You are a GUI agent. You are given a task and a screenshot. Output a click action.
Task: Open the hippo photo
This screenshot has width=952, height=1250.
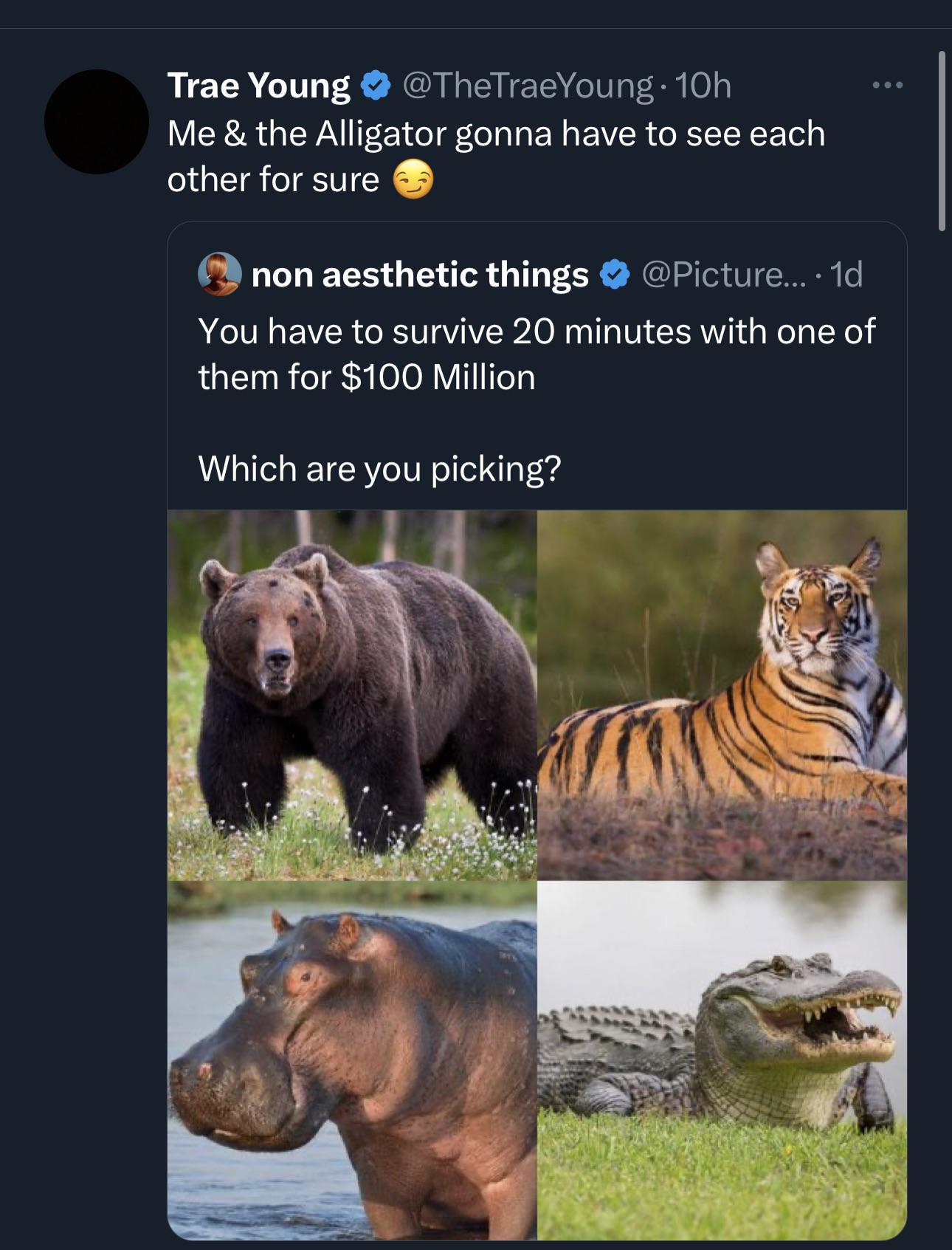[x=352, y=1060]
